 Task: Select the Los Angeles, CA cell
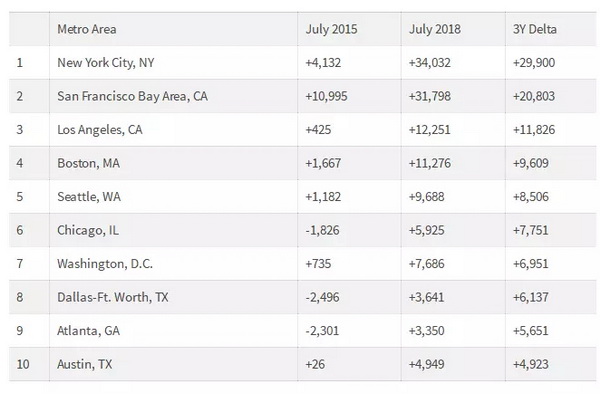coord(173,130)
